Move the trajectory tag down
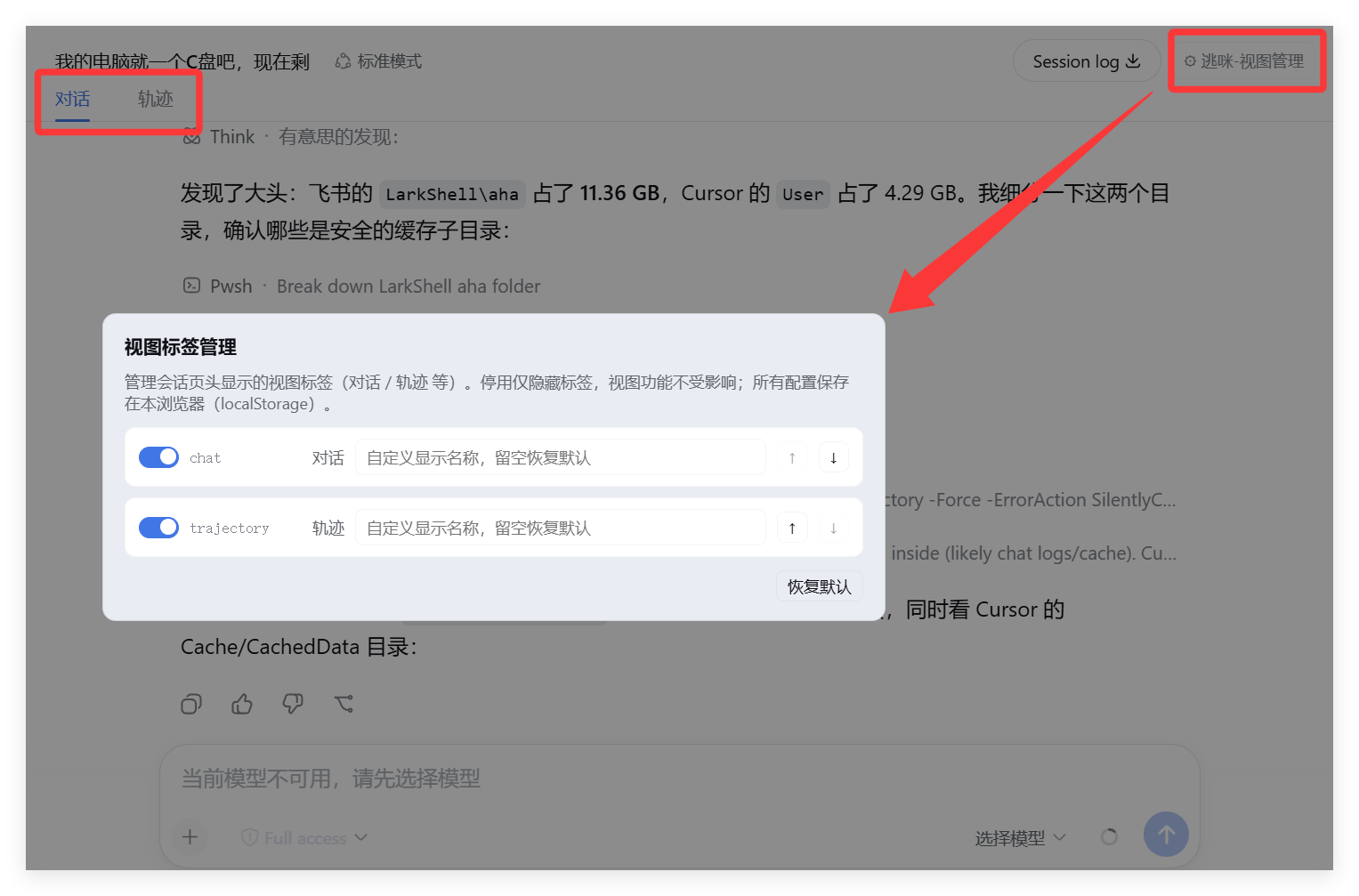 point(833,528)
